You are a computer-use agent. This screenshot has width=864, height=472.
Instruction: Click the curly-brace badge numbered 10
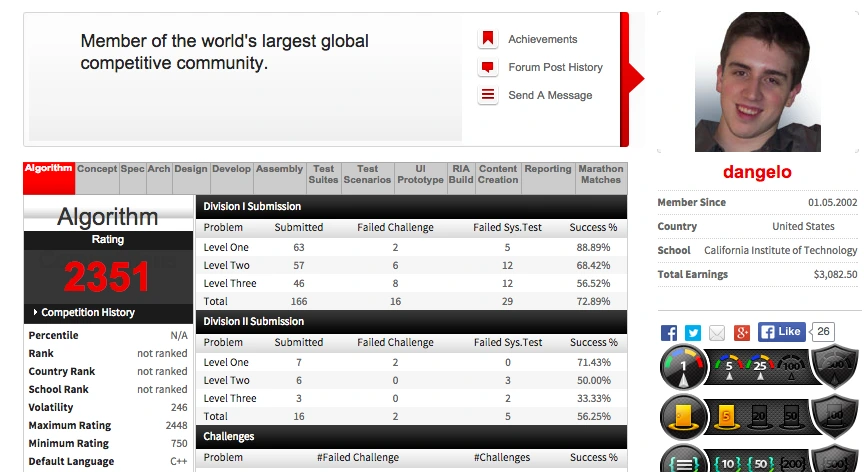pyautogui.click(x=728, y=464)
